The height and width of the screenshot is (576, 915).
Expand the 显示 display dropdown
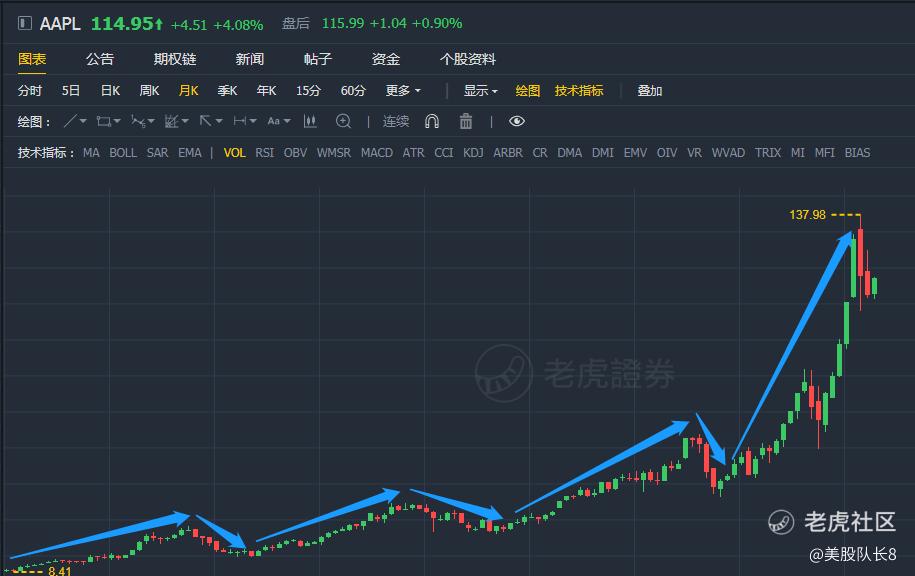pos(480,90)
